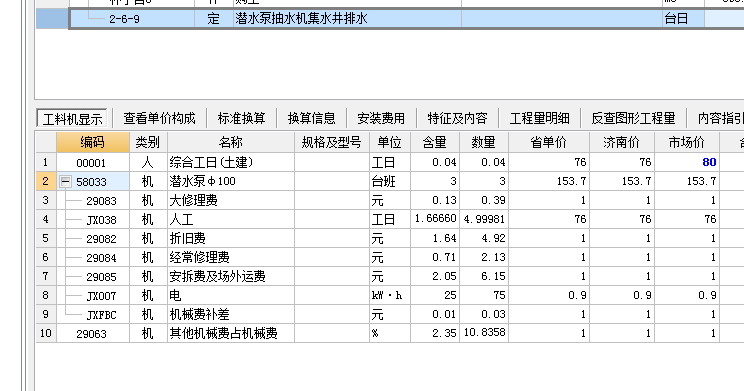Click the 单位 column header
Screen dimensions: 744x391
(390, 142)
